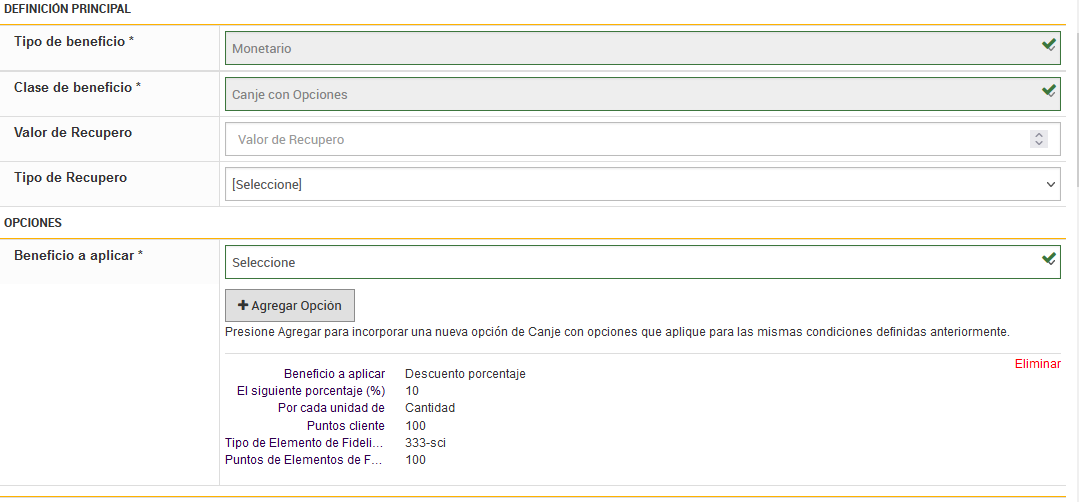Click the 'Puntos cliente' label
This screenshot has height=502, width=1079.
tap(345, 426)
